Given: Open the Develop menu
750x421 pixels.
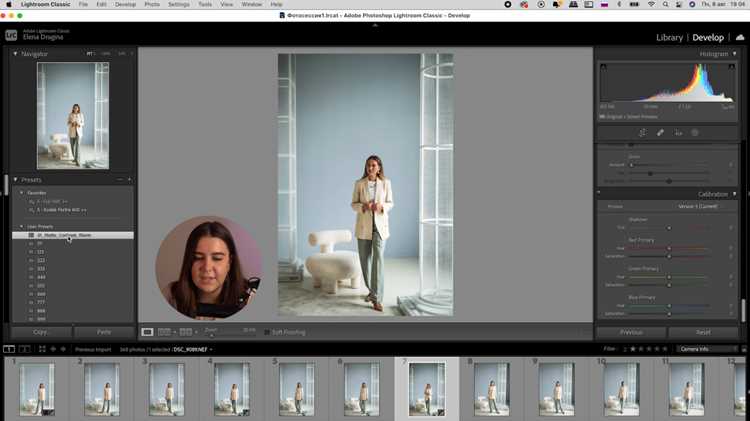Looking at the screenshot, I should click(125, 4).
